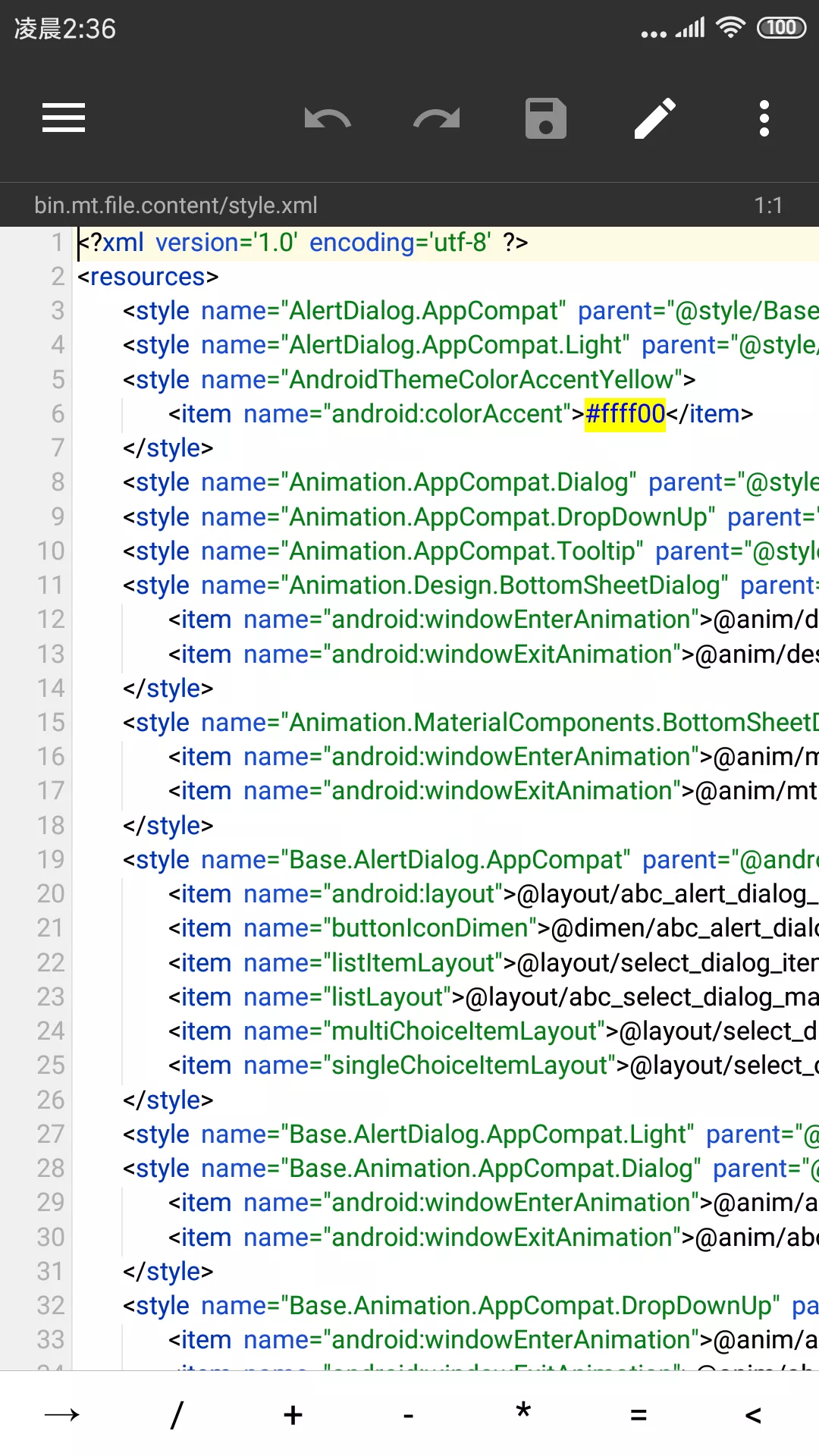The height and width of the screenshot is (1456, 819).
Task: Open the three-dot overflow menu
Action: [x=764, y=118]
